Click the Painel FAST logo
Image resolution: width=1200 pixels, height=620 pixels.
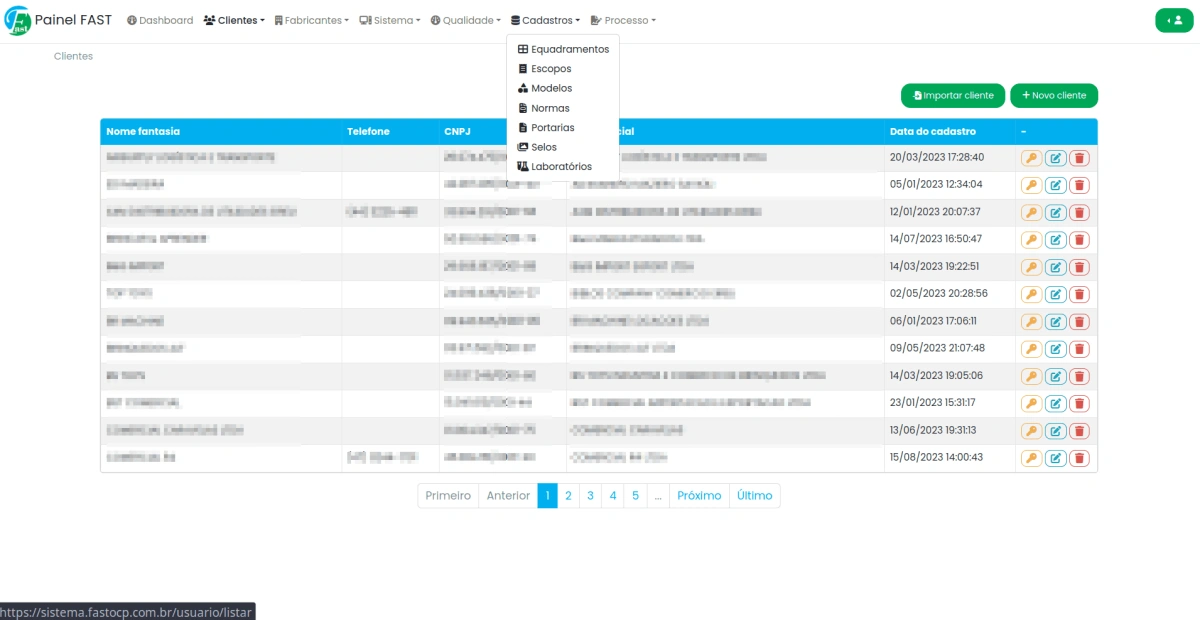58,20
